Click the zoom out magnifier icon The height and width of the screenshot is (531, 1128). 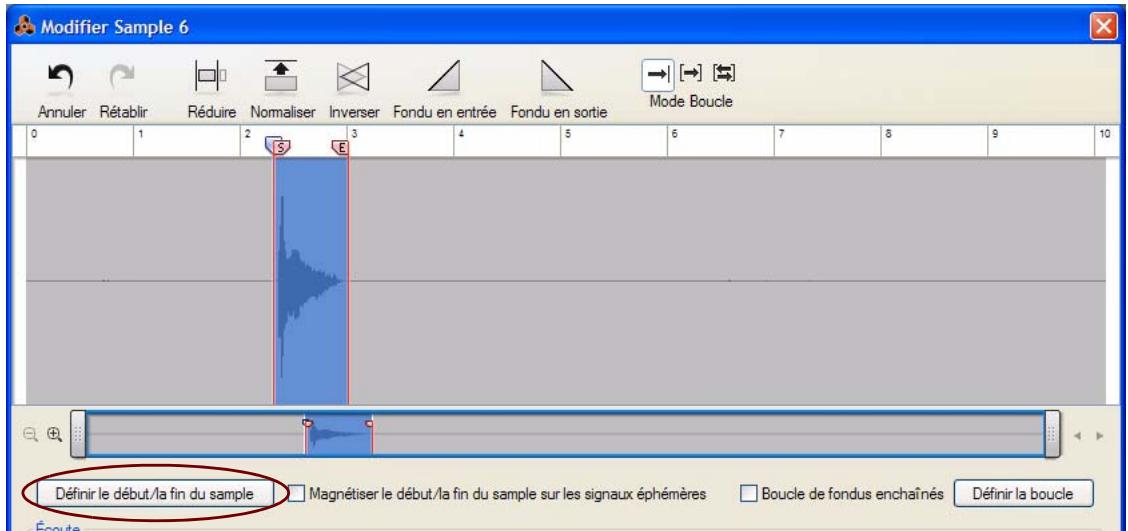click(31, 436)
